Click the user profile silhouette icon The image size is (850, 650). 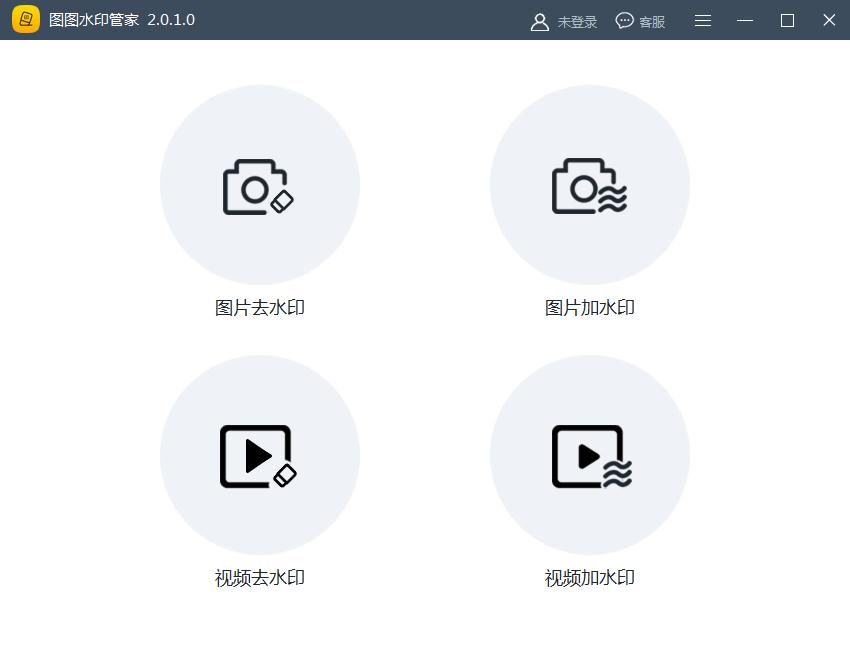click(540, 20)
